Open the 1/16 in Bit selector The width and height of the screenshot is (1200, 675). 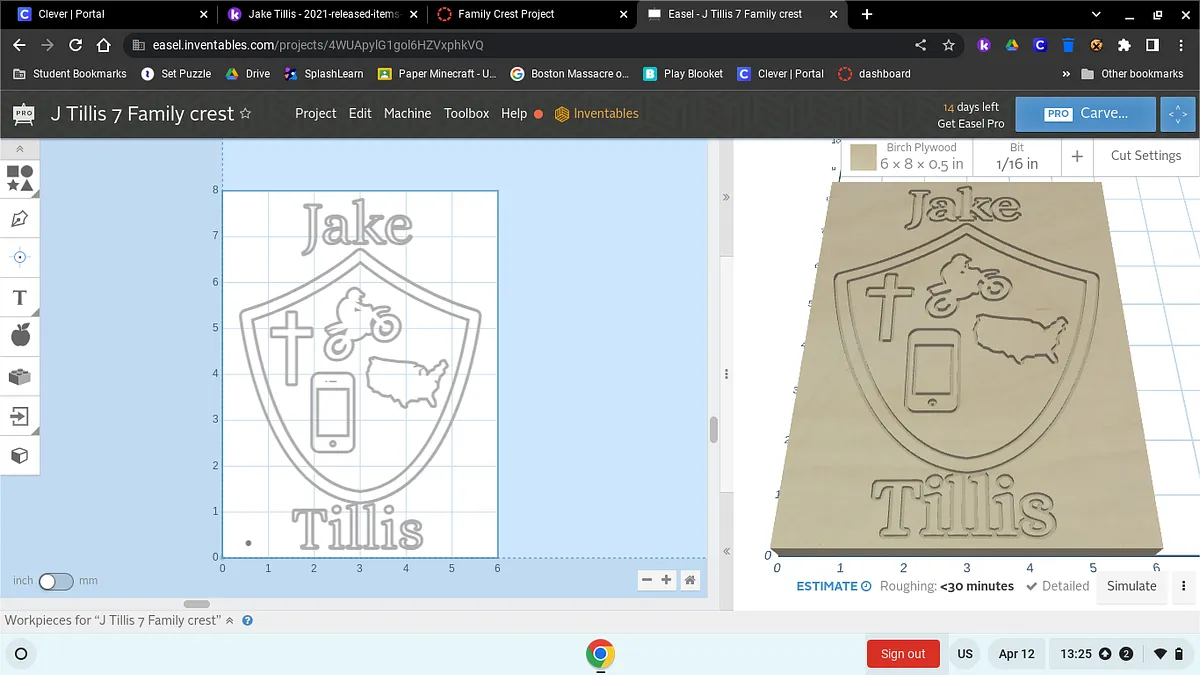click(1016, 156)
